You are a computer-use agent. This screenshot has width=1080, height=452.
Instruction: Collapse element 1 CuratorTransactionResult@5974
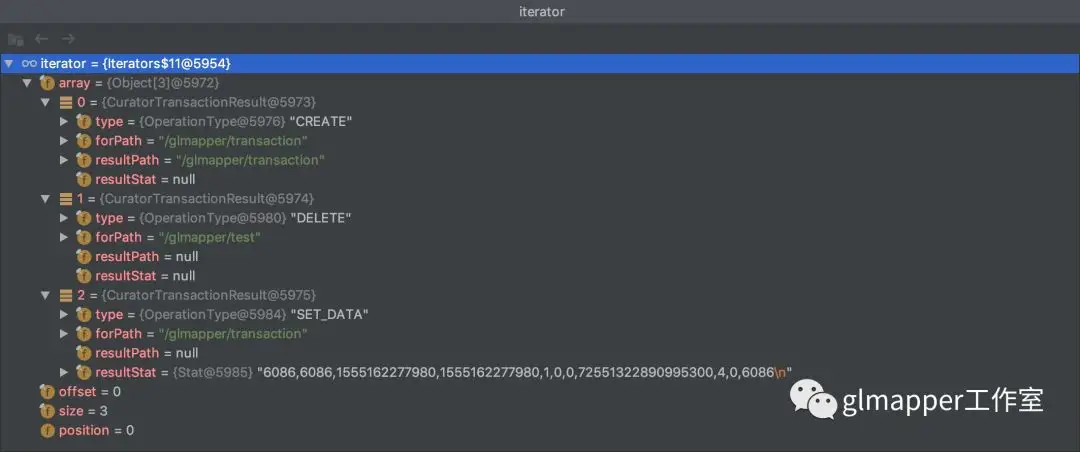(x=45, y=199)
